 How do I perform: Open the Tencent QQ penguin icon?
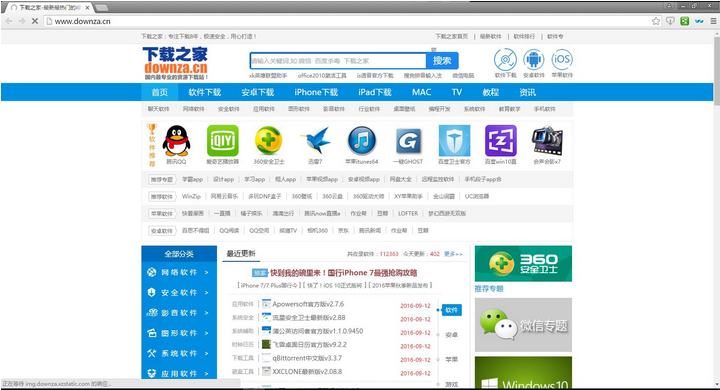tap(176, 141)
